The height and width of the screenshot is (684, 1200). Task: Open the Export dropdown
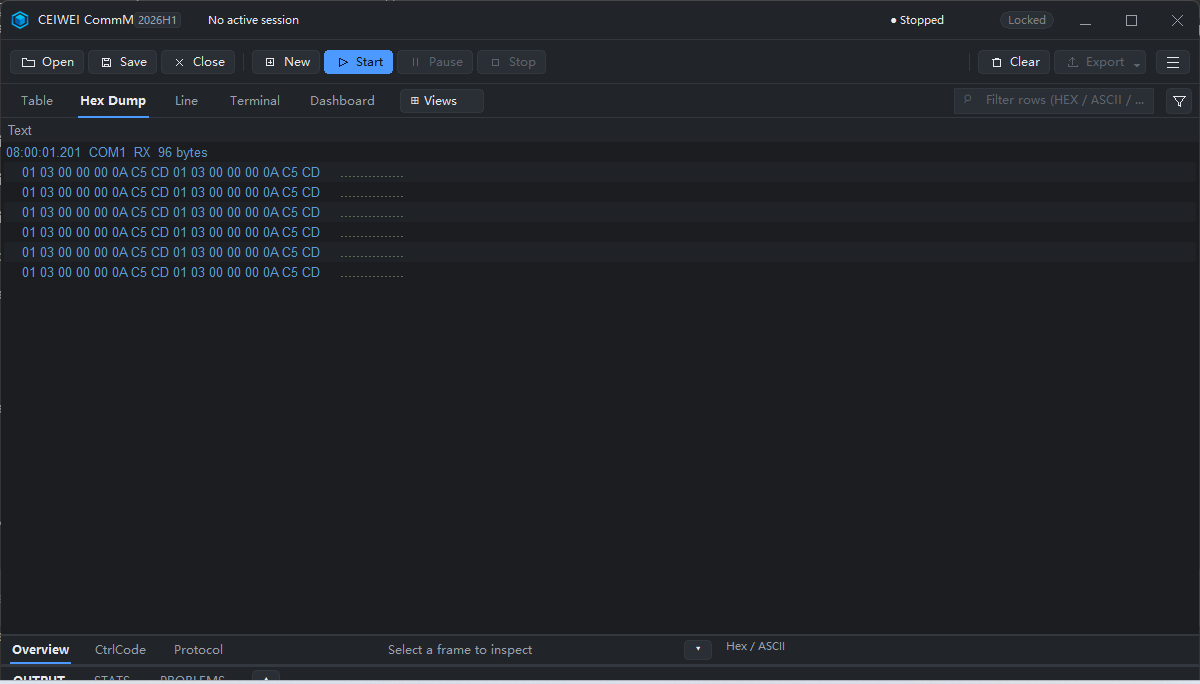click(1100, 62)
